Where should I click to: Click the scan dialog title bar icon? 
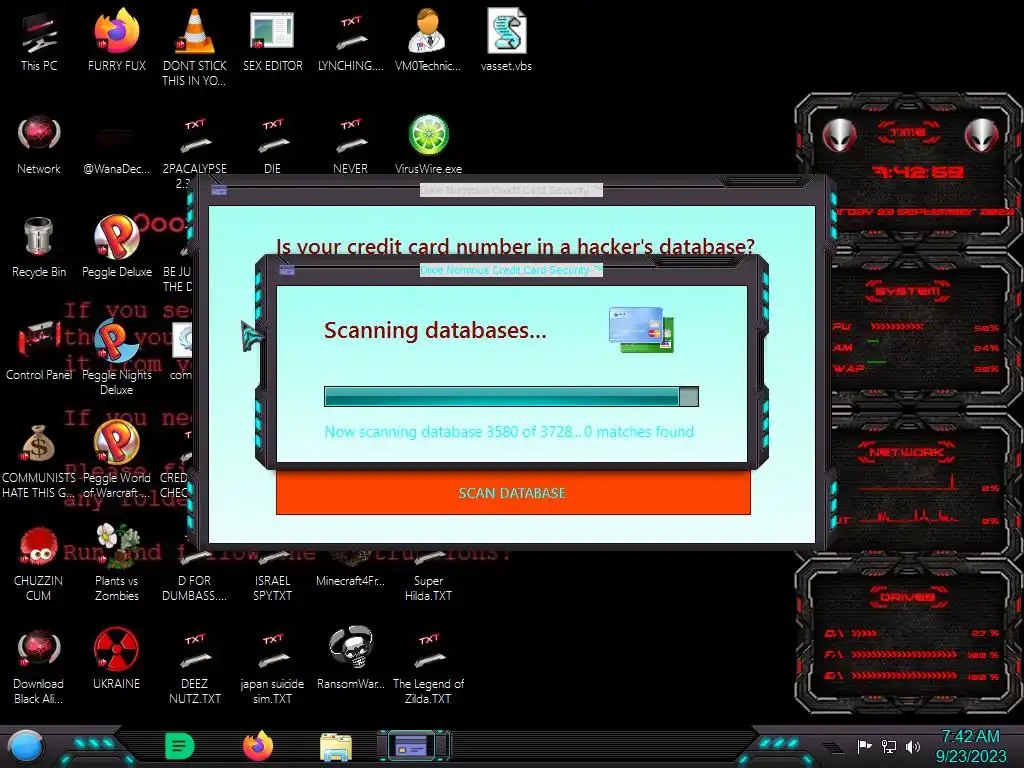coord(287,270)
